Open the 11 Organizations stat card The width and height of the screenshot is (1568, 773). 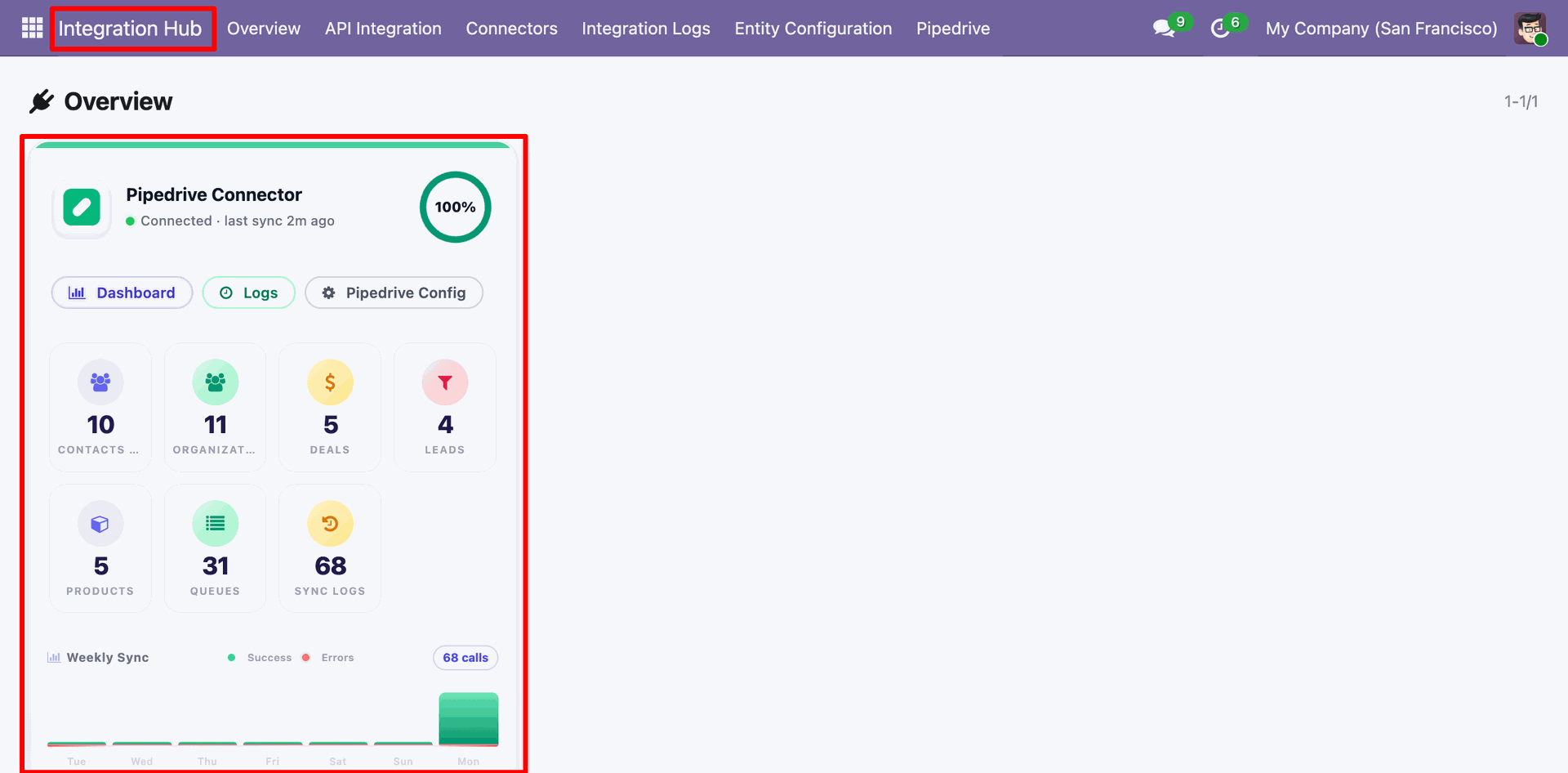pos(216,407)
